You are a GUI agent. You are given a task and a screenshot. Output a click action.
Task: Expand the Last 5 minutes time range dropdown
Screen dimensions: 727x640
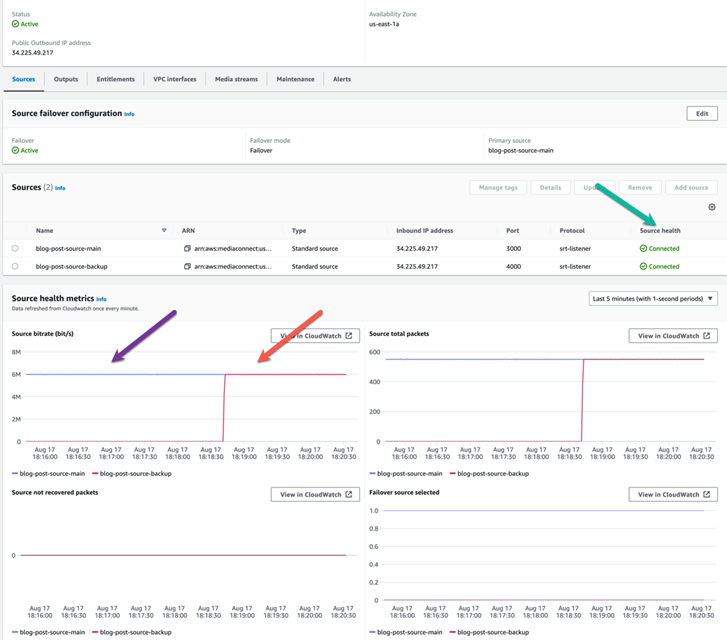point(653,299)
